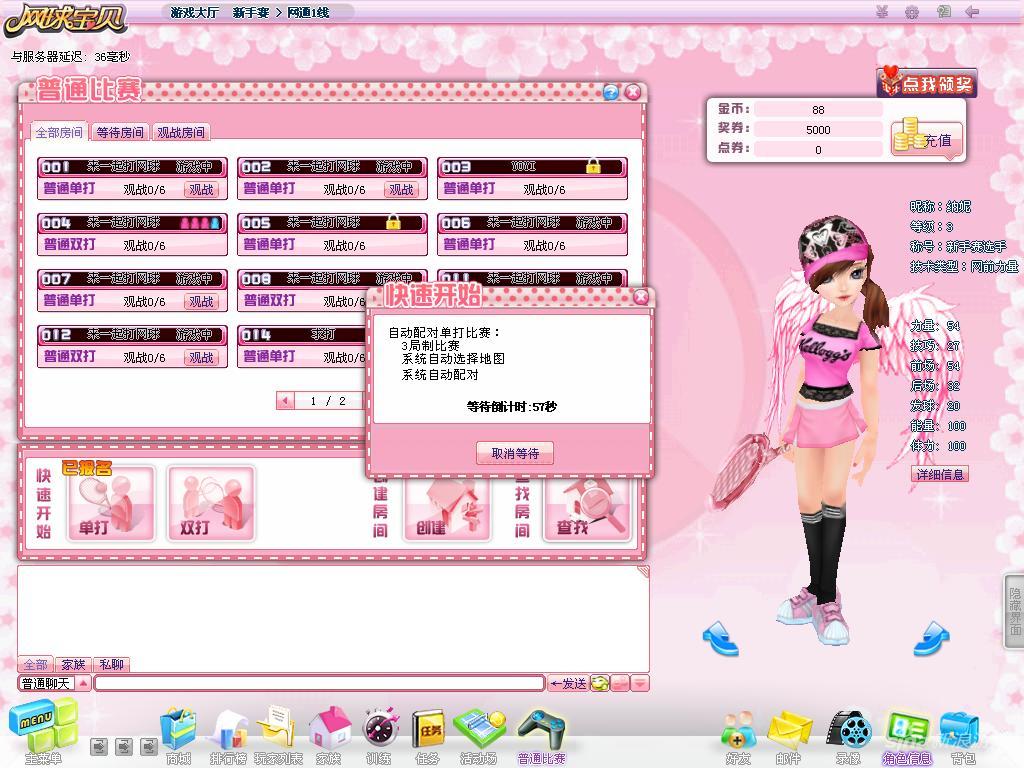Select room 006 普通单打
The width and height of the screenshot is (1024, 768).
coord(532,234)
